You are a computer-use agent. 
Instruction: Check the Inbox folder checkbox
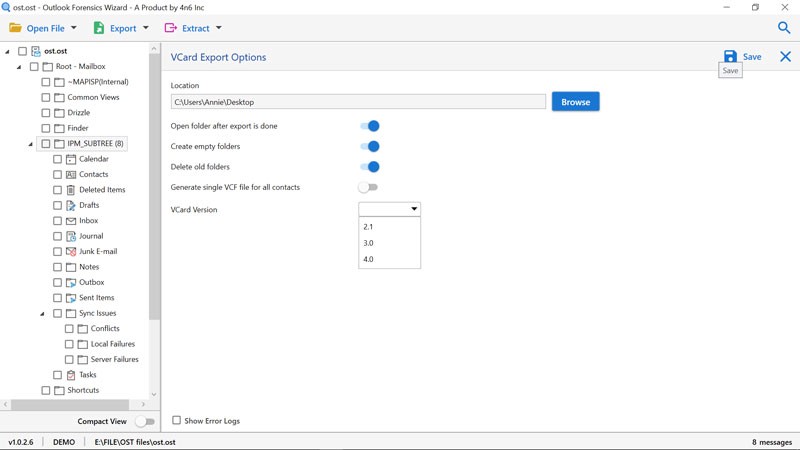[x=57, y=221]
